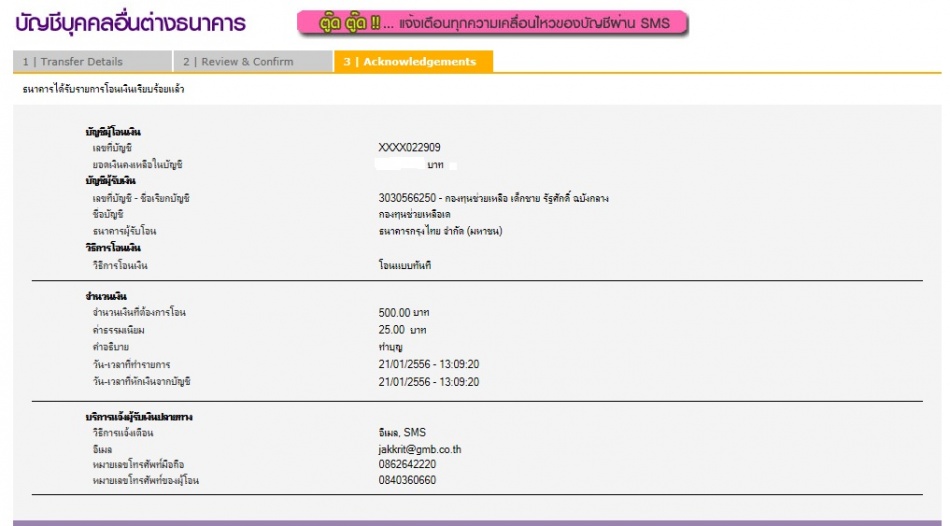Viewport: 950px width, 526px height.
Task: Click the pink SMS alert banner
Action: 492,23
